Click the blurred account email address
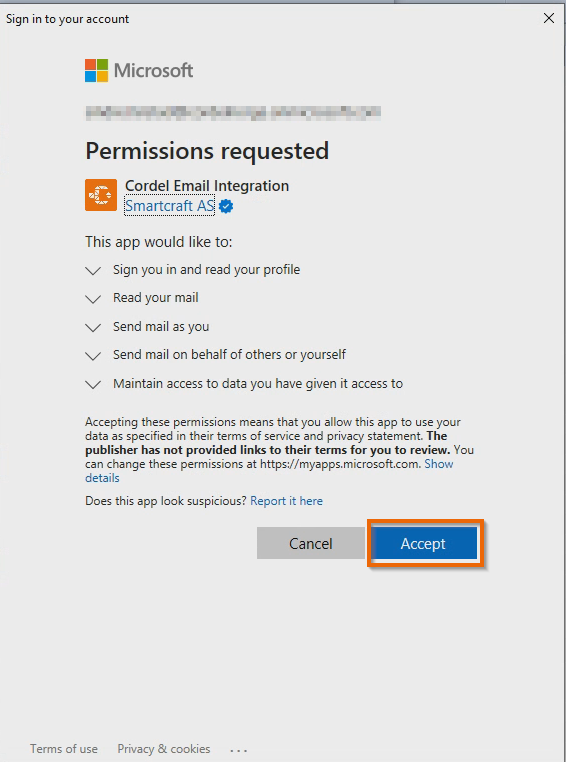The image size is (566, 762). (233, 113)
